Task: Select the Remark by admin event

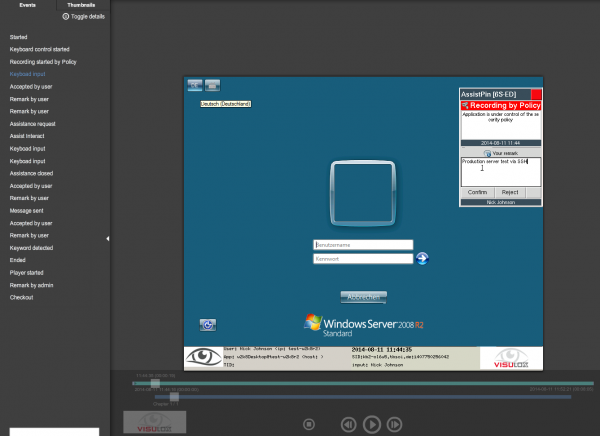Action: [x=31, y=285]
